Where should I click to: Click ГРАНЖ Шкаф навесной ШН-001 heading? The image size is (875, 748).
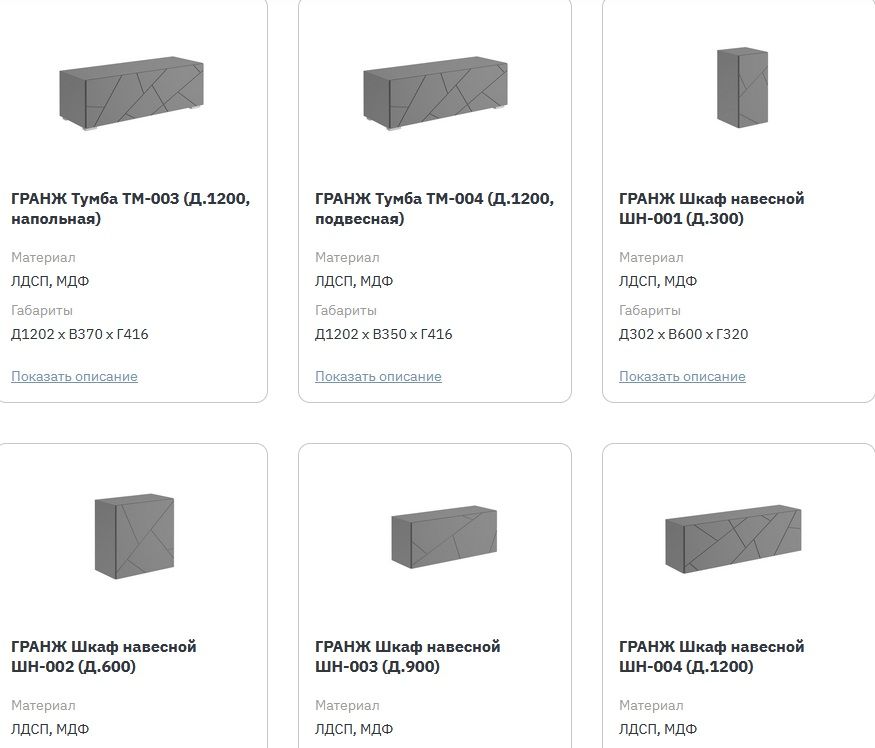point(711,208)
